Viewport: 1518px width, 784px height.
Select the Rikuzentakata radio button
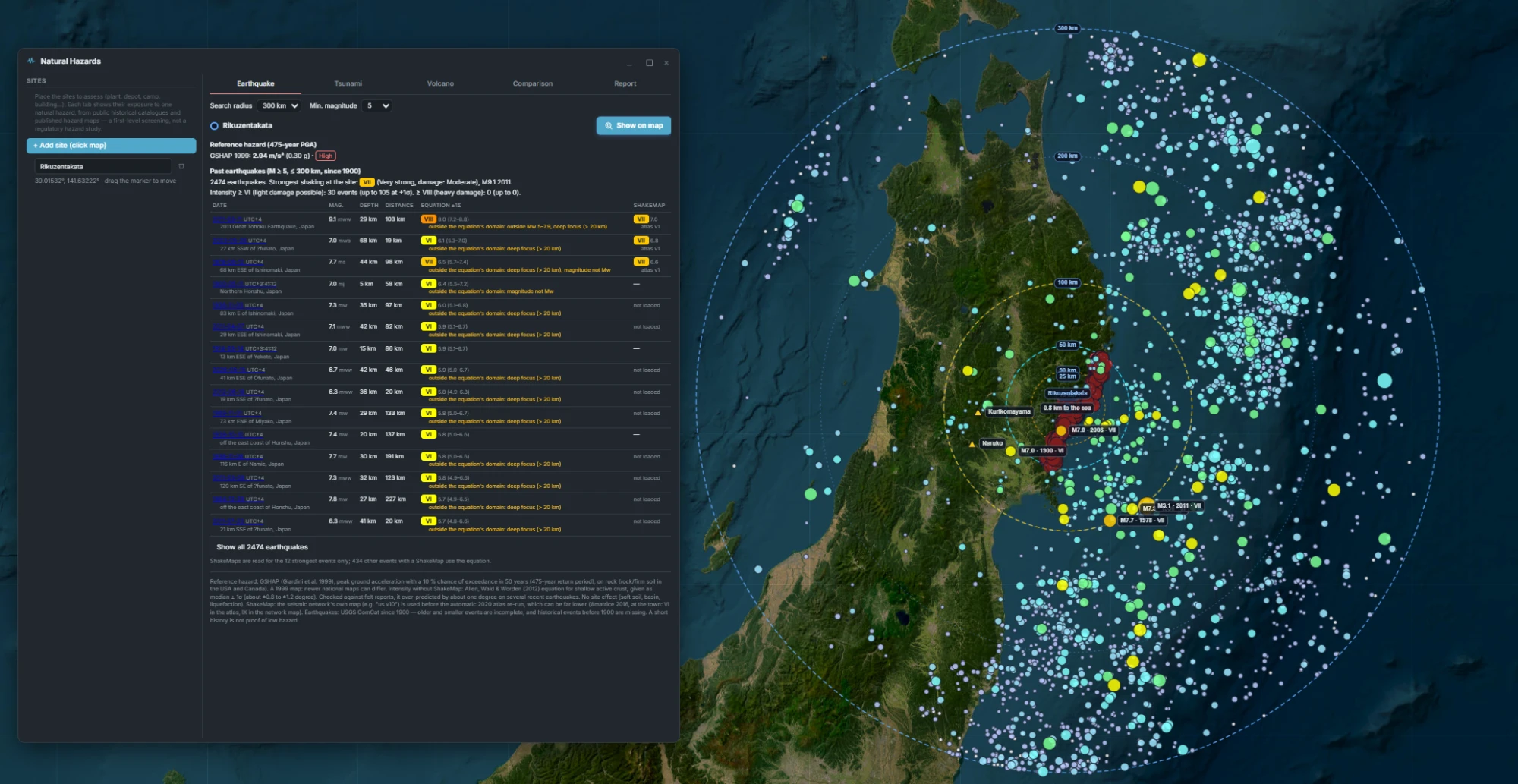pyautogui.click(x=214, y=126)
